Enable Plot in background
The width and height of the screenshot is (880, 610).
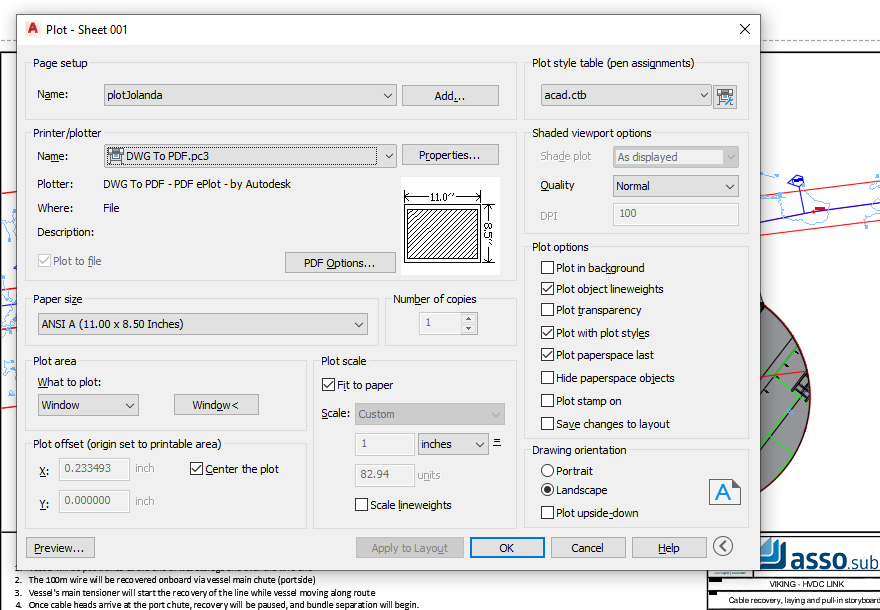pyautogui.click(x=547, y=268)
